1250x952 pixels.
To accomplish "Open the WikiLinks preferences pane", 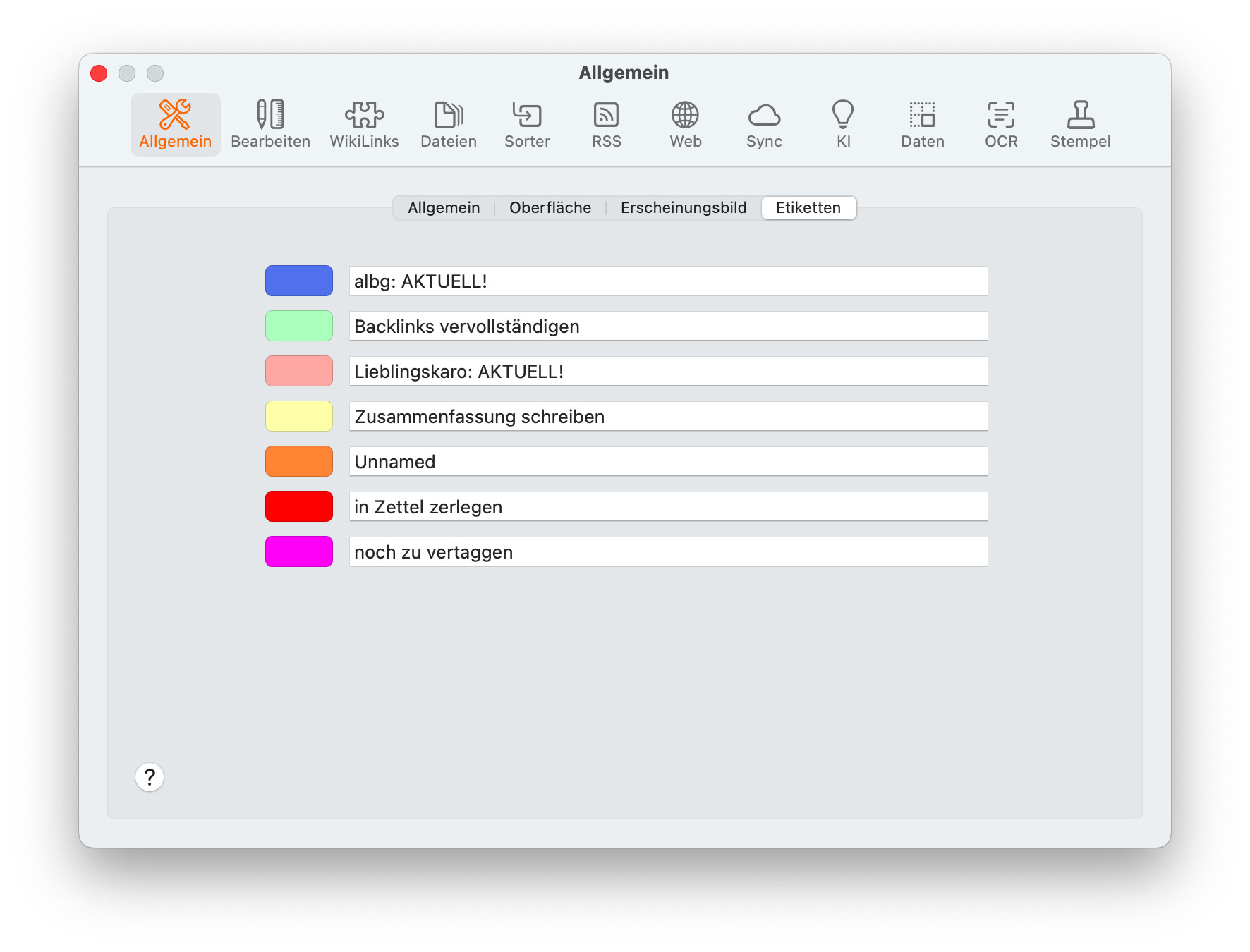I will click(x=364, y=125).
